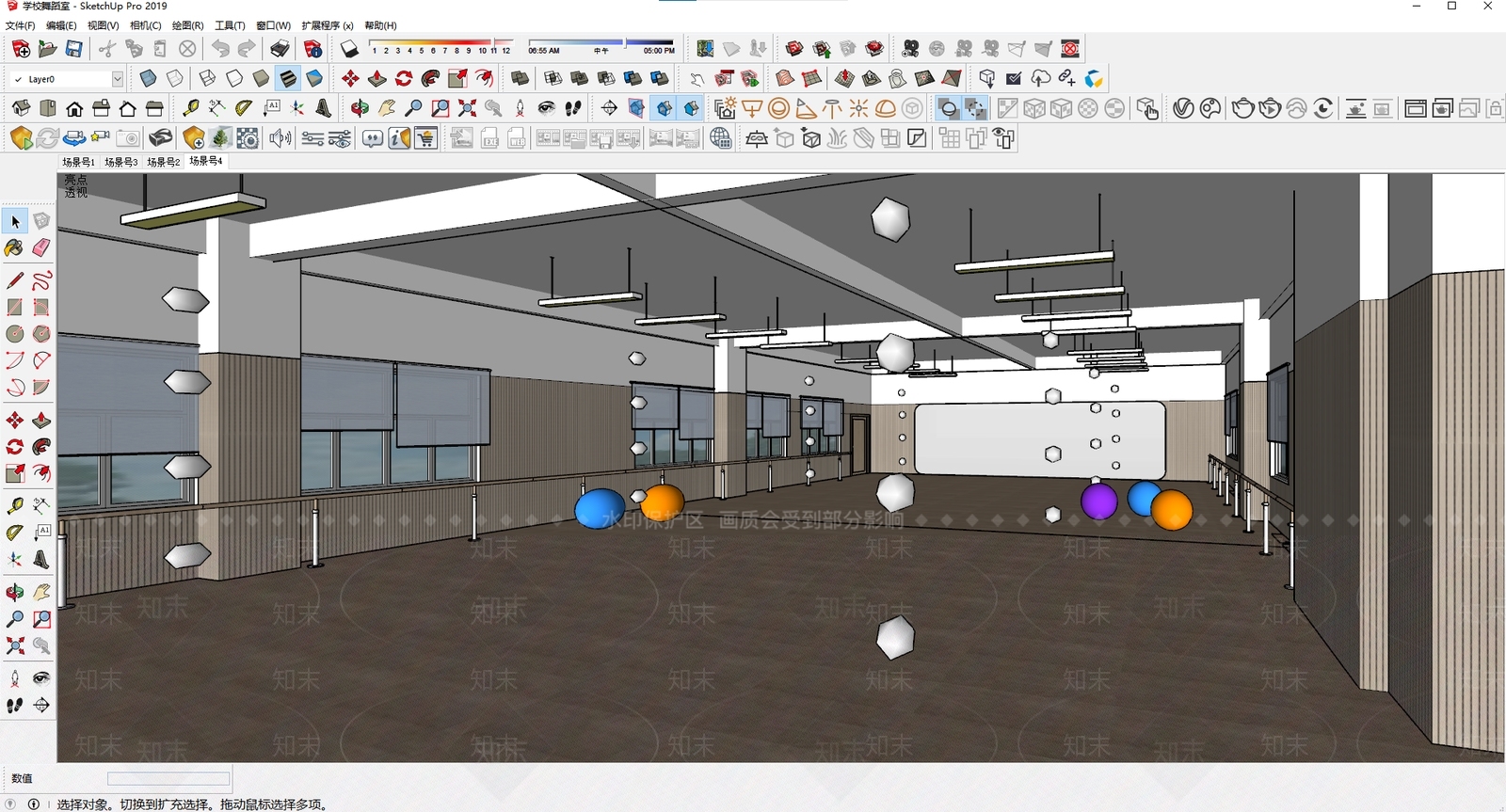
Task: Toggle shadows display on or off
Action: (x=349, y=49)
